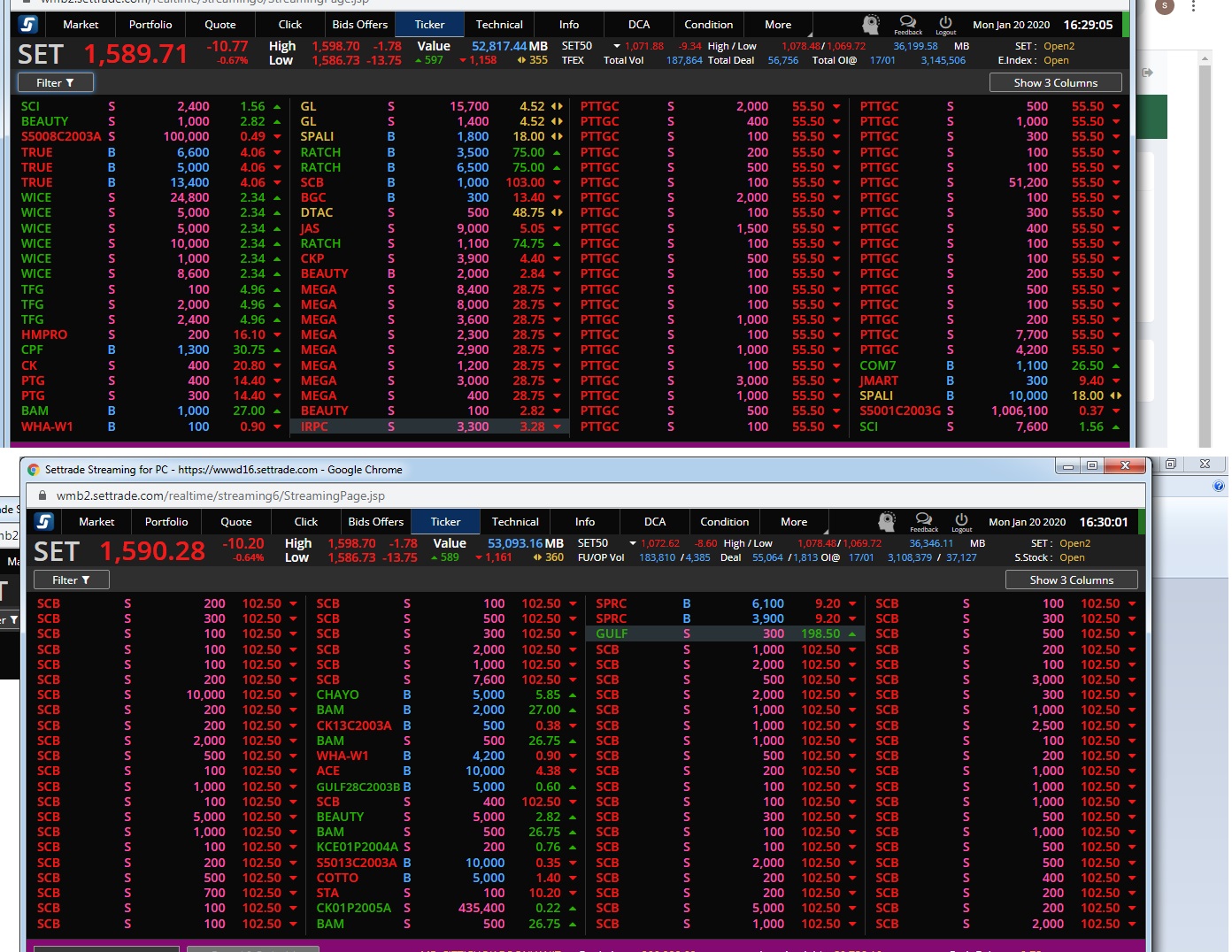Select the Ticker tab in top window
Screen dimensions: 1232x952
tap(430, 25)
